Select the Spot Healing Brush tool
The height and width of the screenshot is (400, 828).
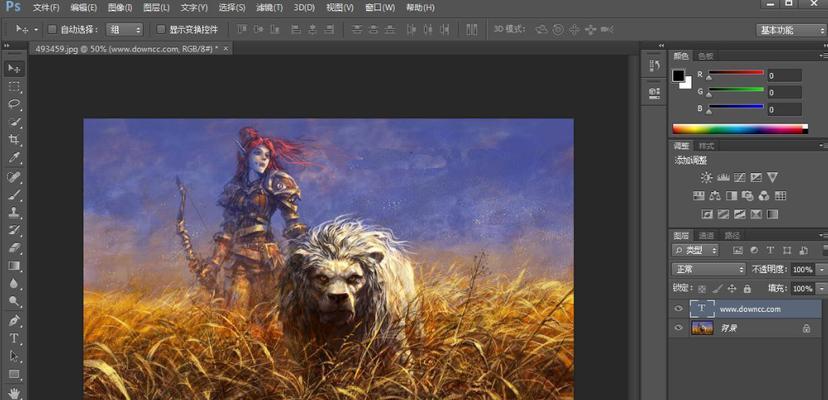[14, 176]
